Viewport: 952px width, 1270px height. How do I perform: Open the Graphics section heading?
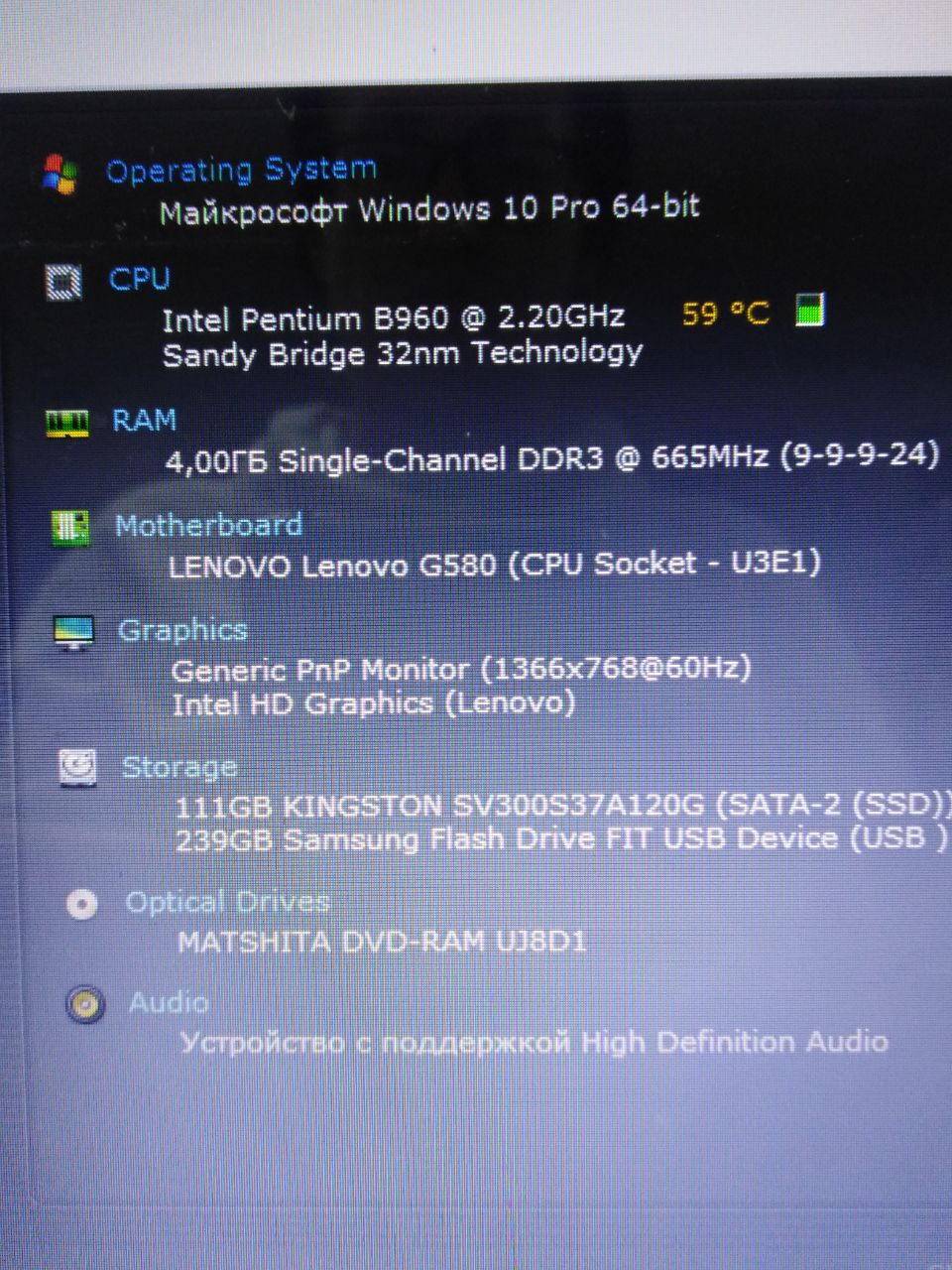[181, 630]
